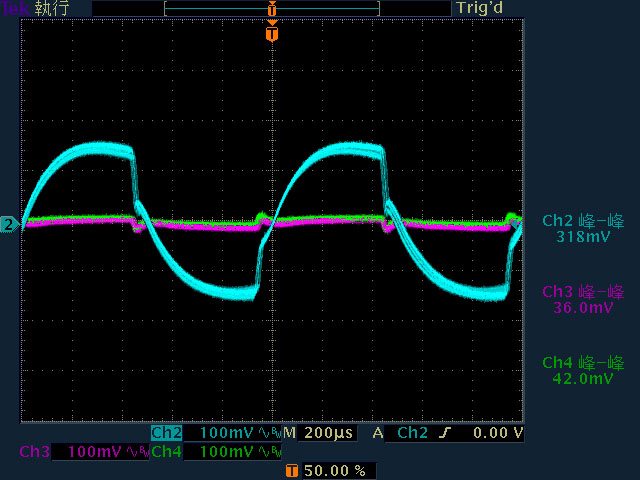
Task: Select the Ch3 channel label in magenta
Action: point(34,452)
